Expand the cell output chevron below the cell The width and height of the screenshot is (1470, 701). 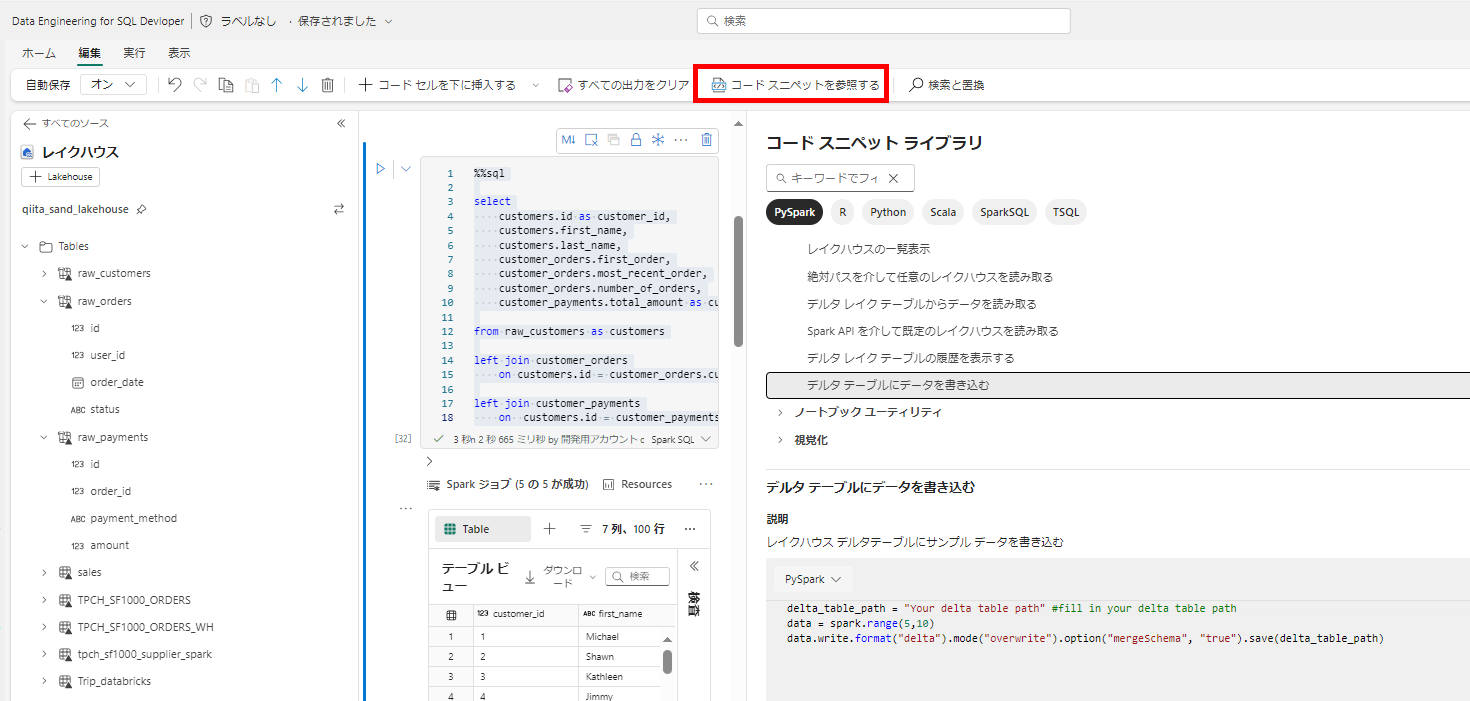(x=429, y=461)
